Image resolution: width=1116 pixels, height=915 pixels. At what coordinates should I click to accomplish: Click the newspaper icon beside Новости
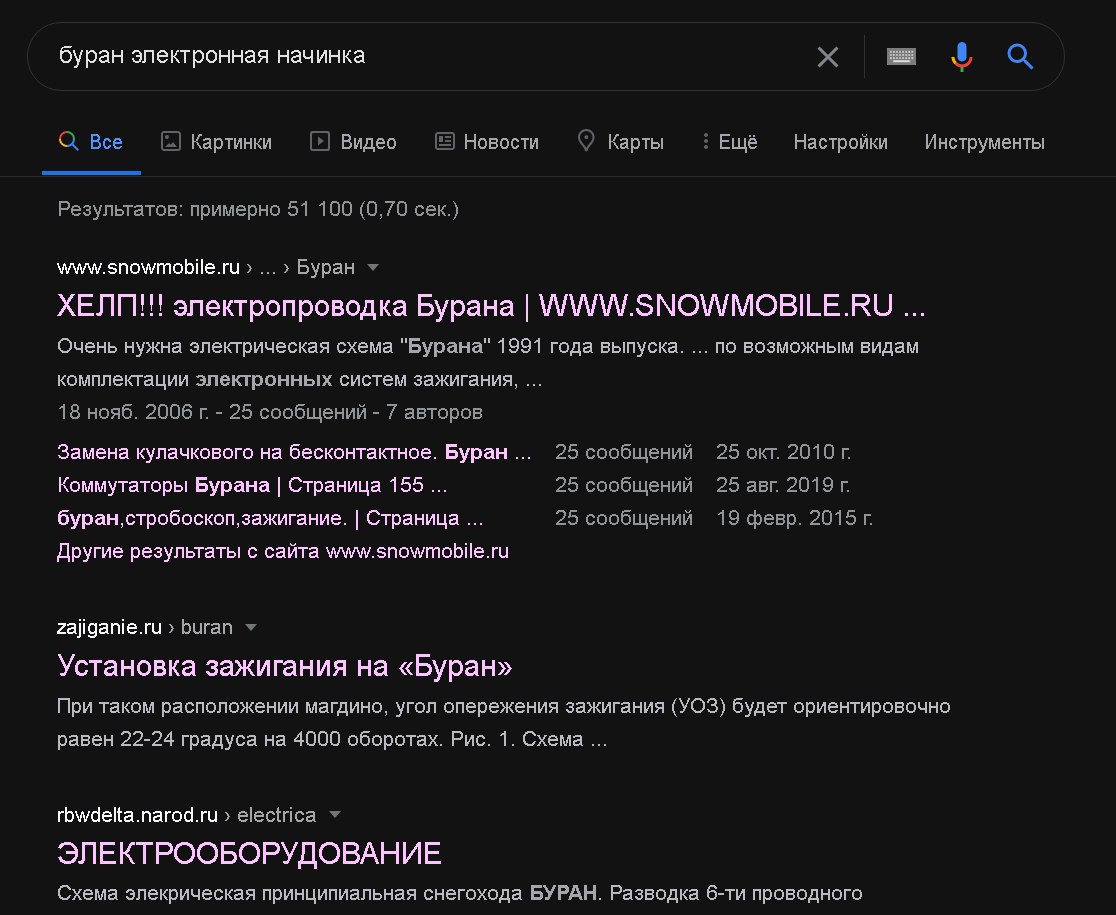pos(445,141)
